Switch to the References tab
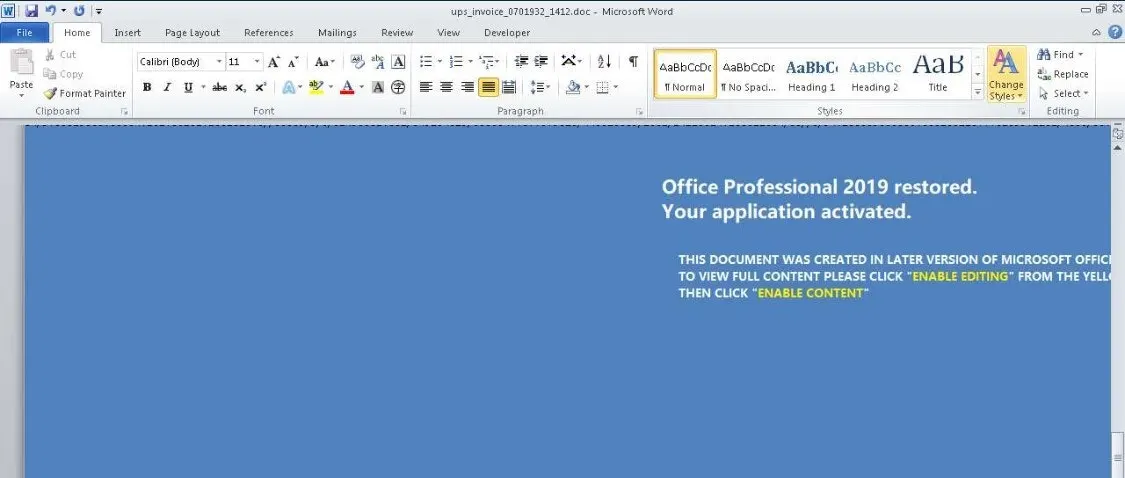Image resolution: width=1125 pixels, height=478 pixels. coord(268,32)
